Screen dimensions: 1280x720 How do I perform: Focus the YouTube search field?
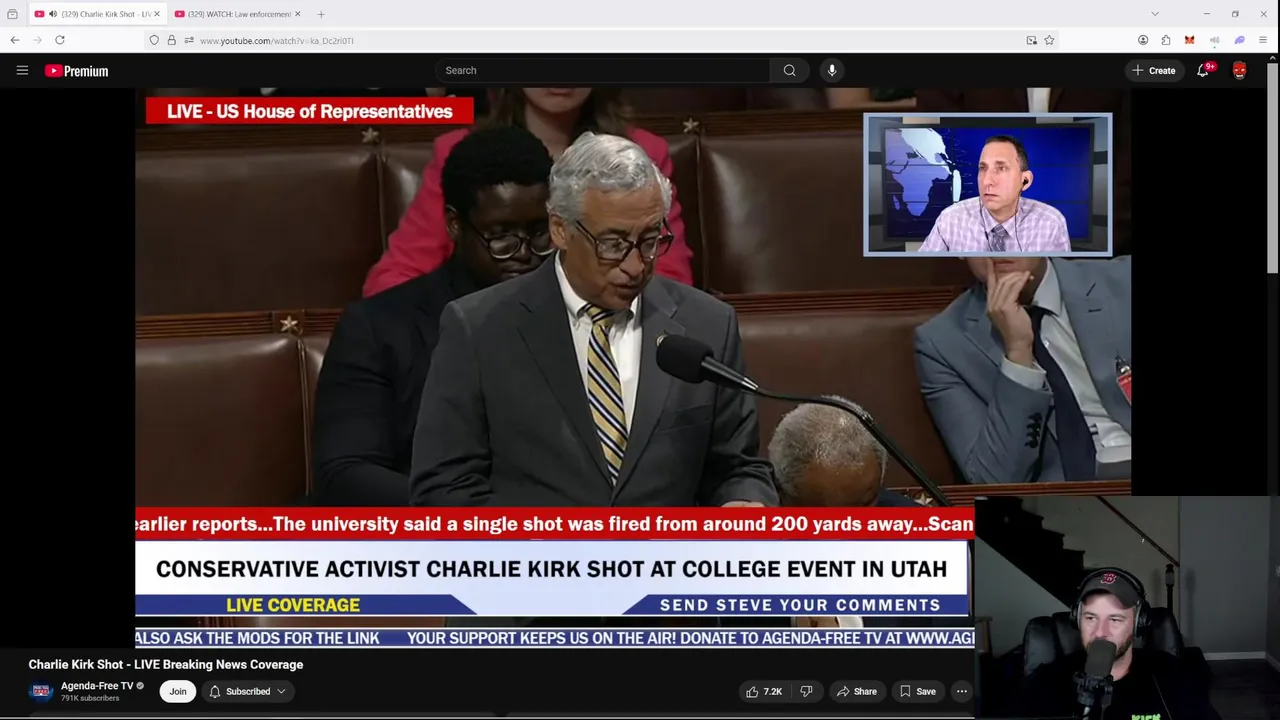602,70
